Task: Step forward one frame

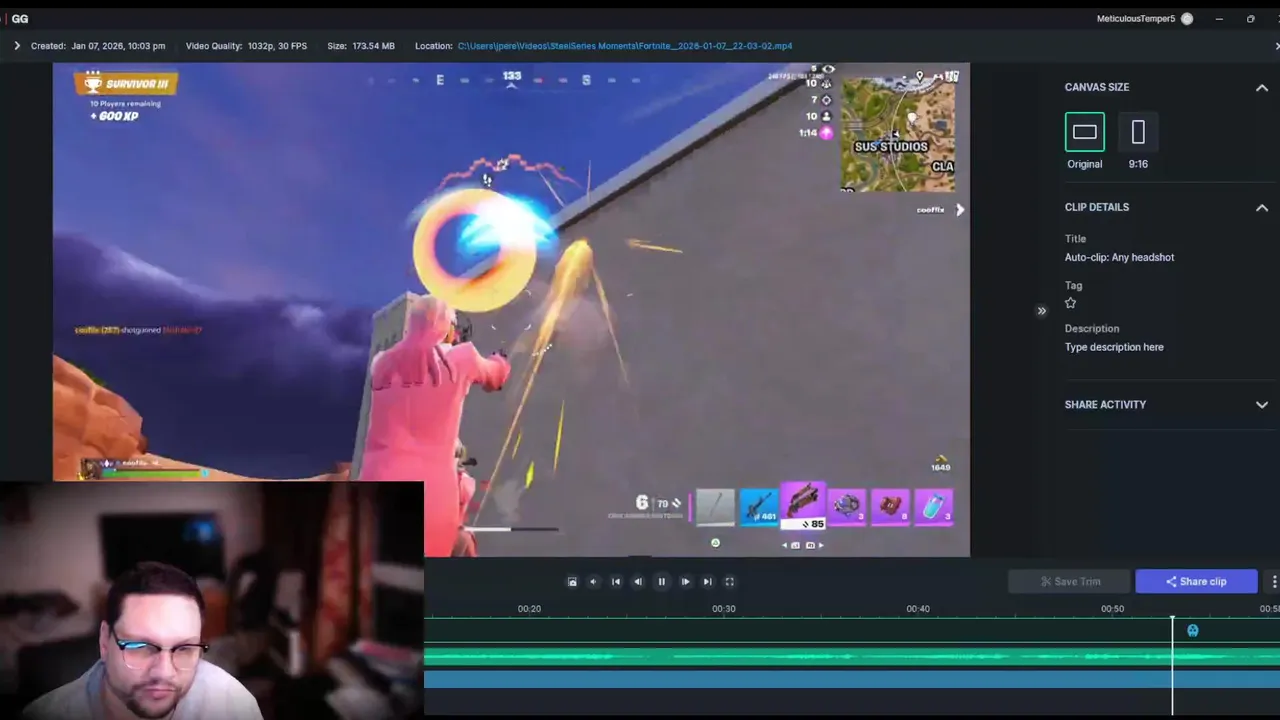Action: 685,581
